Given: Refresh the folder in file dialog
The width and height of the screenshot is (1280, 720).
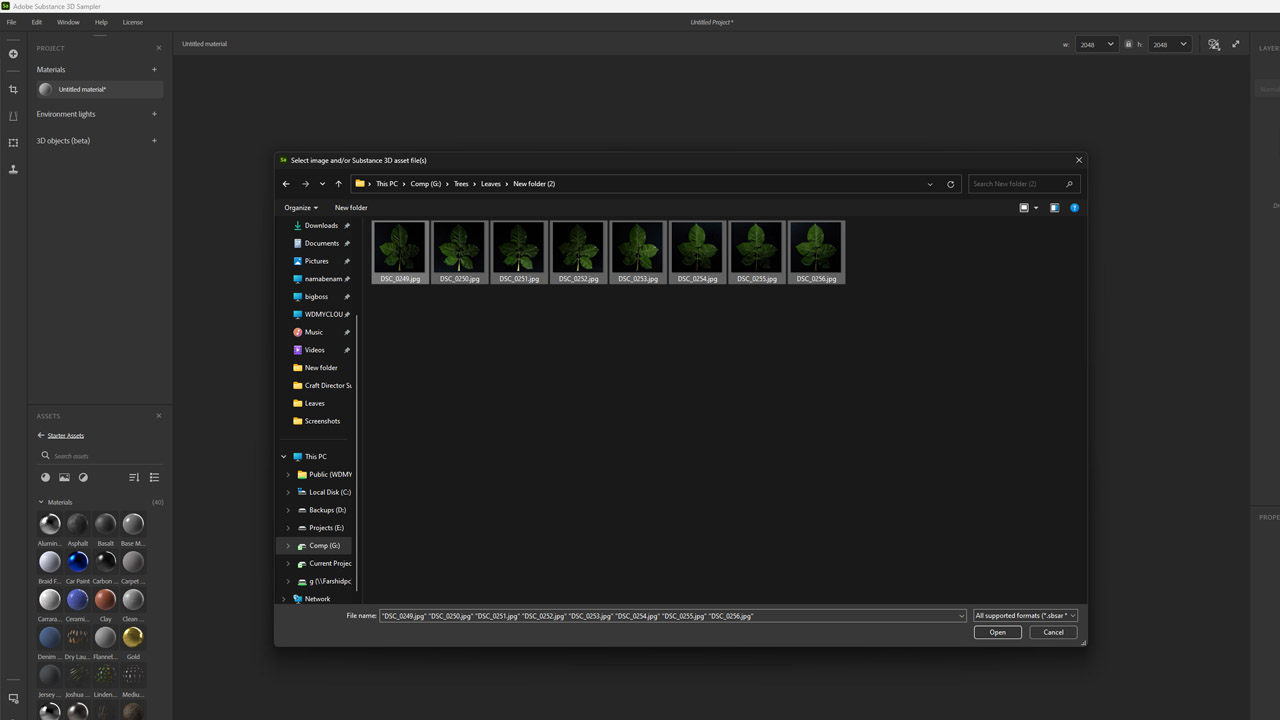Looking at the screenshot, I should (x=950, y=184).
